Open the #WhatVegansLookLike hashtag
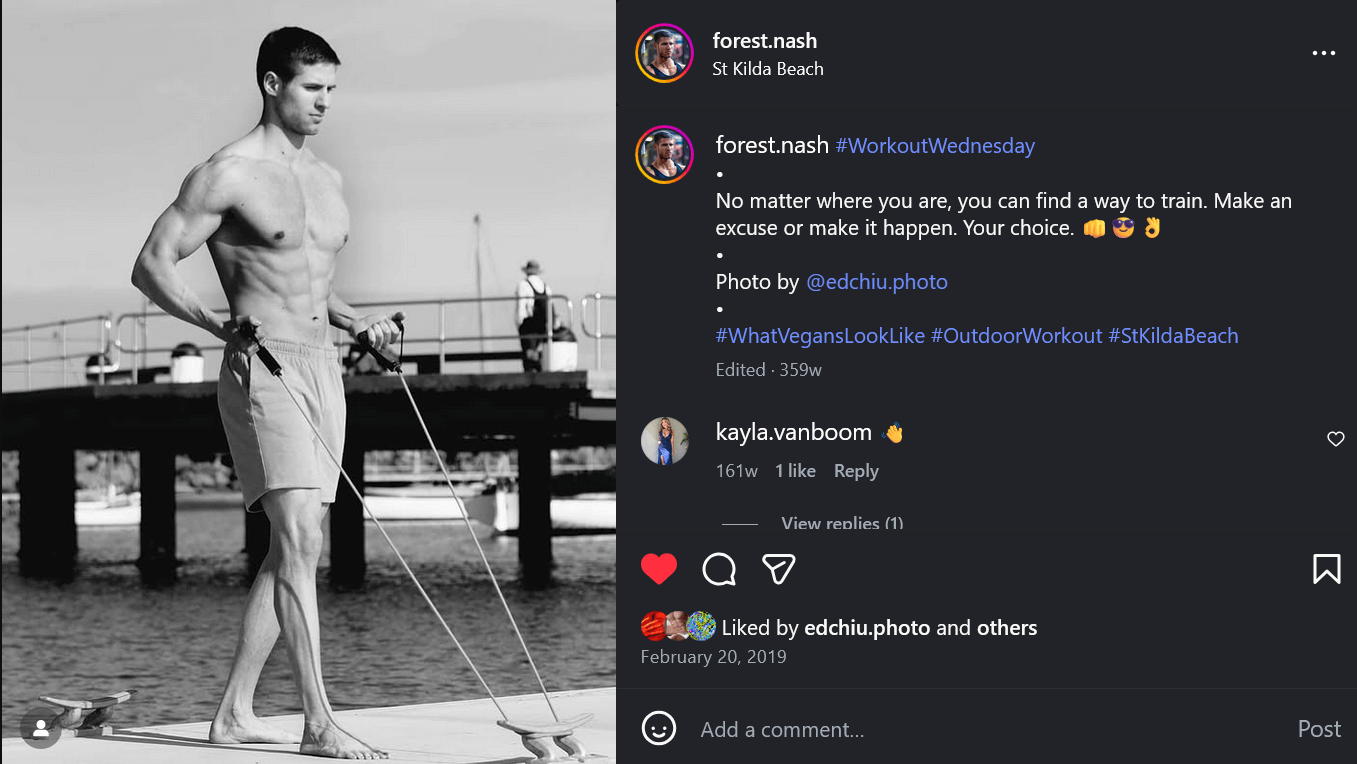This screenshot has height=764, width=1357. click(820, 336)
